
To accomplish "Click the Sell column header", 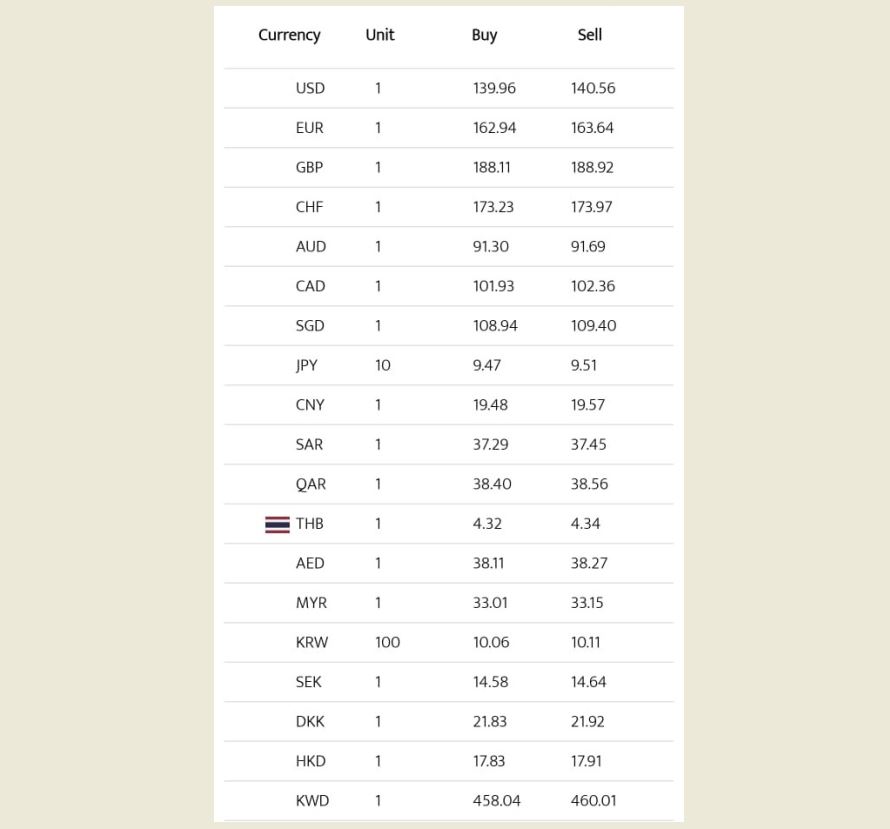I will click(x=590, y=35).
